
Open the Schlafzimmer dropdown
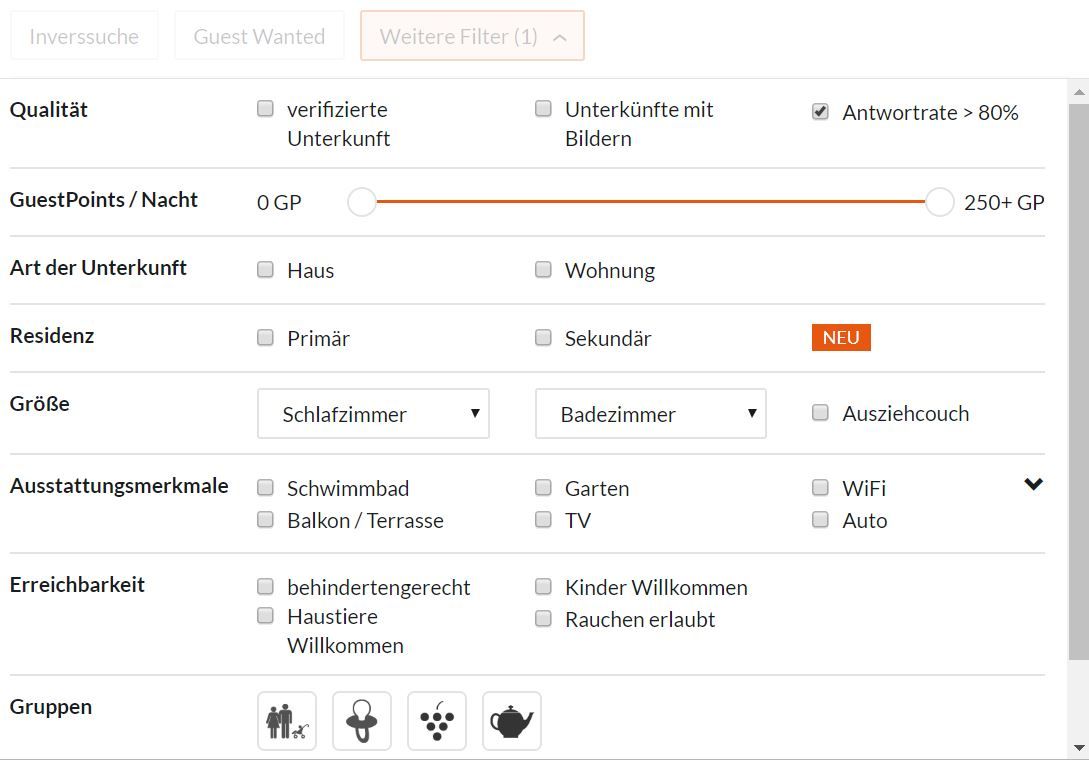374,414
